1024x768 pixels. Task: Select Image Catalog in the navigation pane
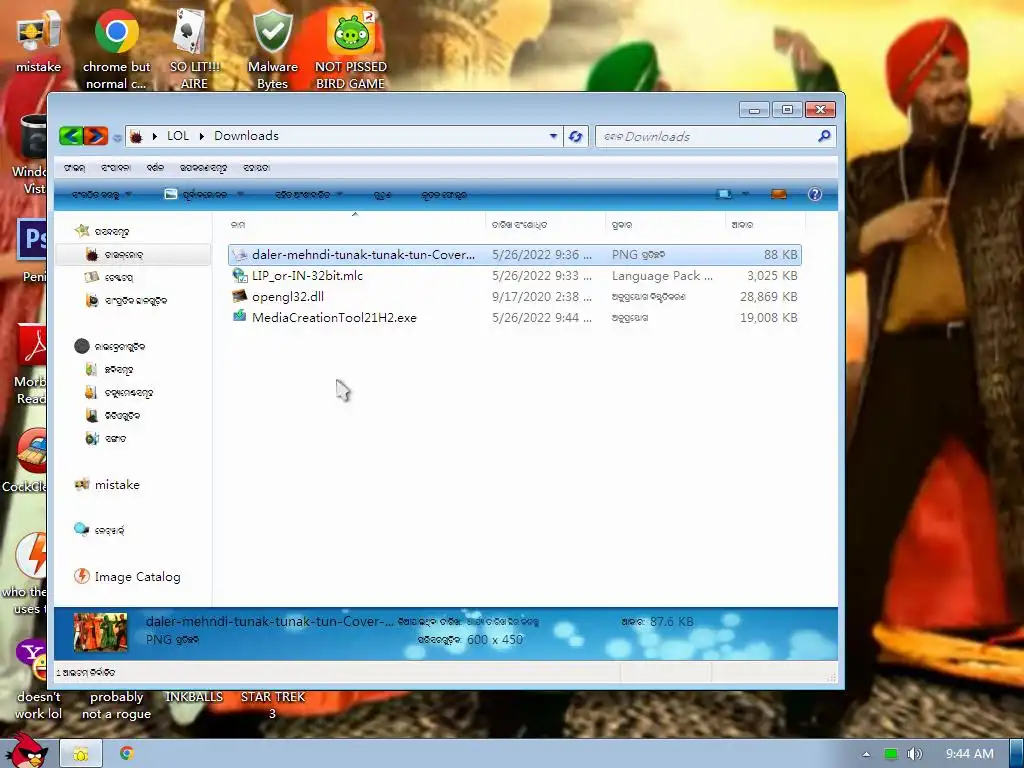point(127,577)
